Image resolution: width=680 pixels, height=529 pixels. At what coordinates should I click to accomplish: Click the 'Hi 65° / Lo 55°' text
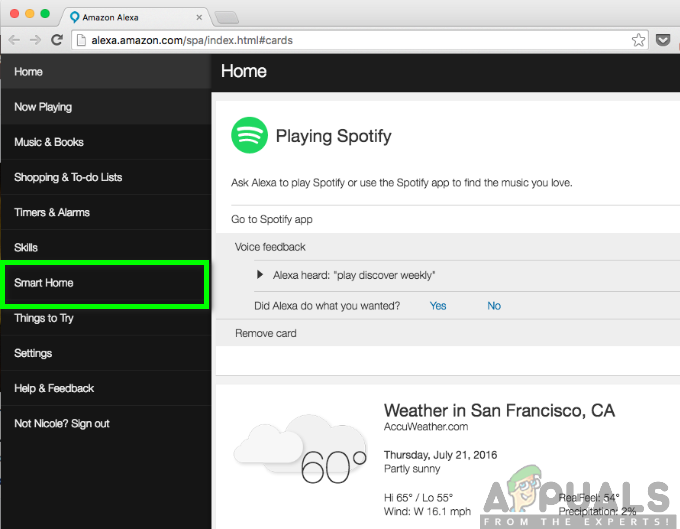pyautogui.click(x=418, y=497)
